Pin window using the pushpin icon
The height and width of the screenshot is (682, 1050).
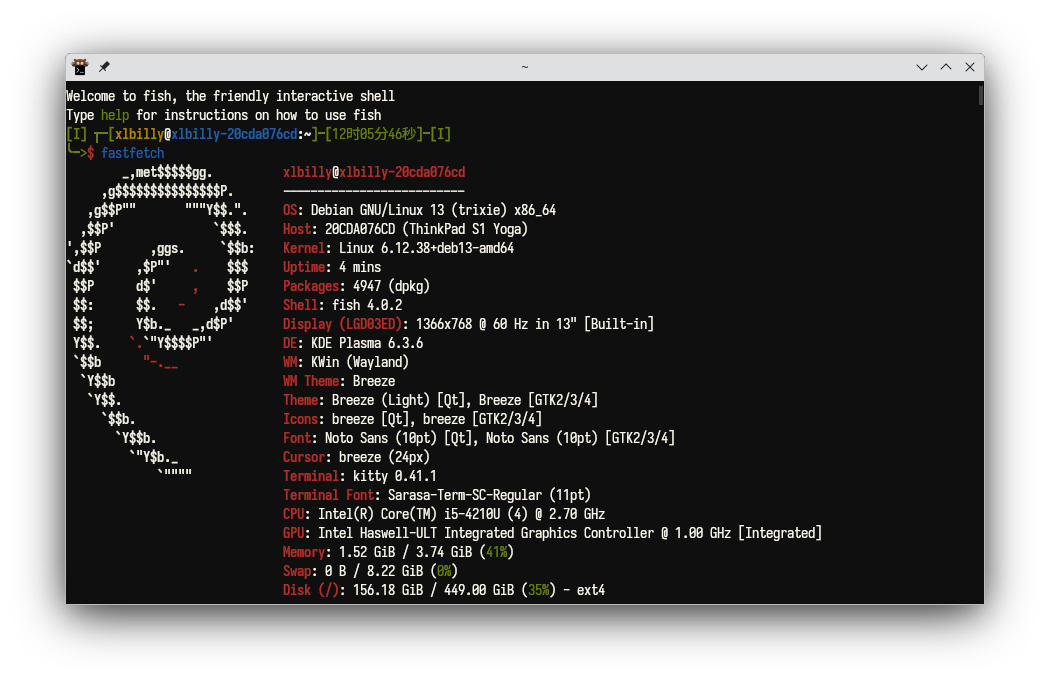104,67
